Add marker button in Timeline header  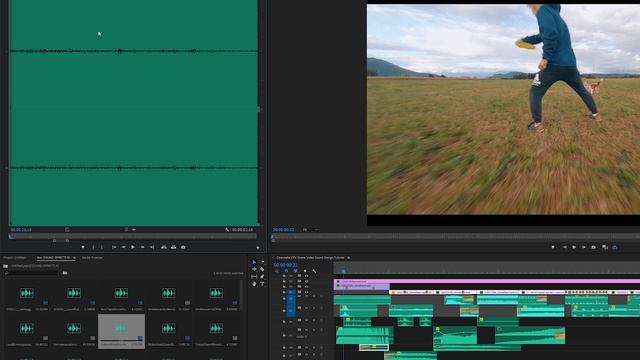tap(305, 271)
